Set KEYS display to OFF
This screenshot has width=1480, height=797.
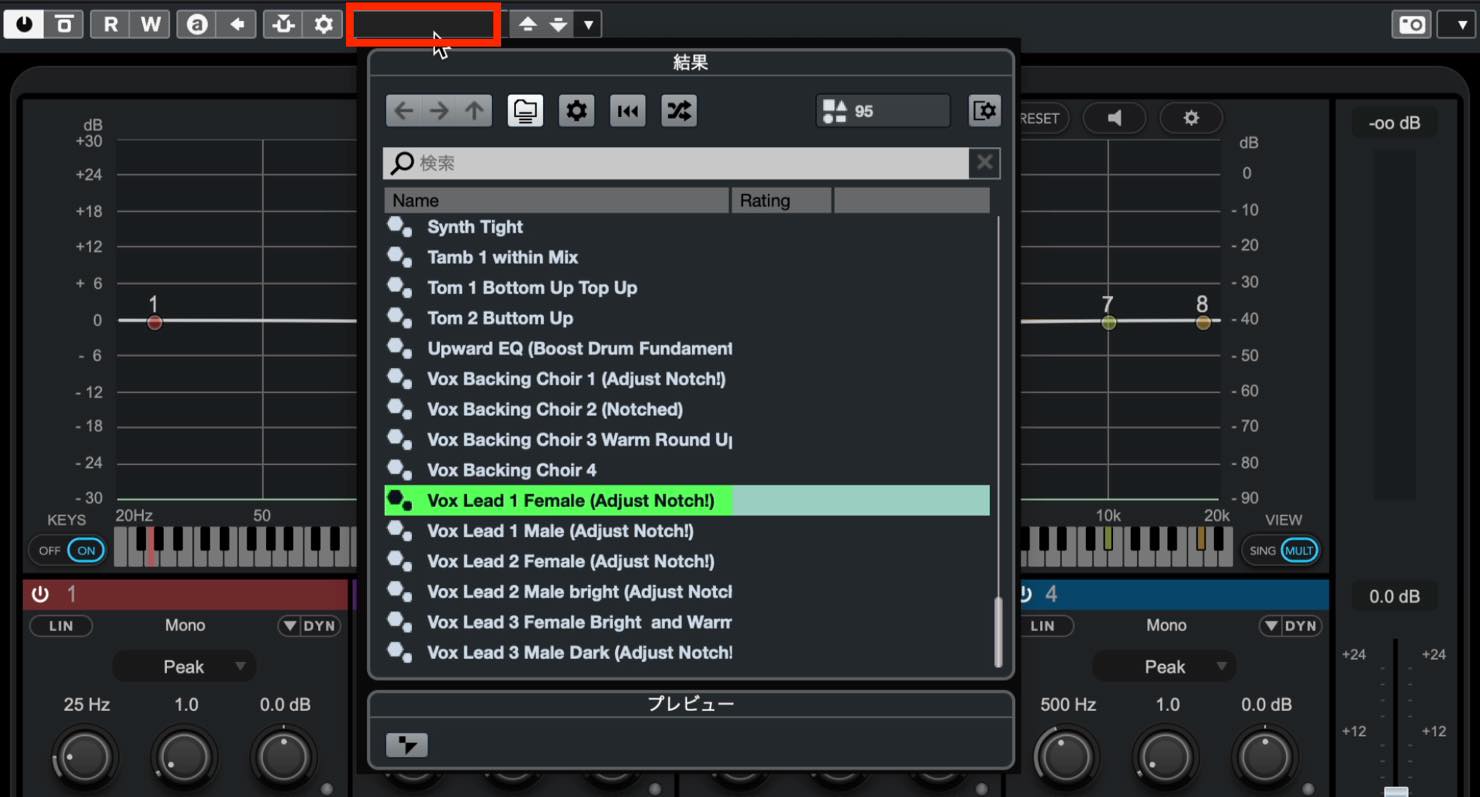click(50, 550)
